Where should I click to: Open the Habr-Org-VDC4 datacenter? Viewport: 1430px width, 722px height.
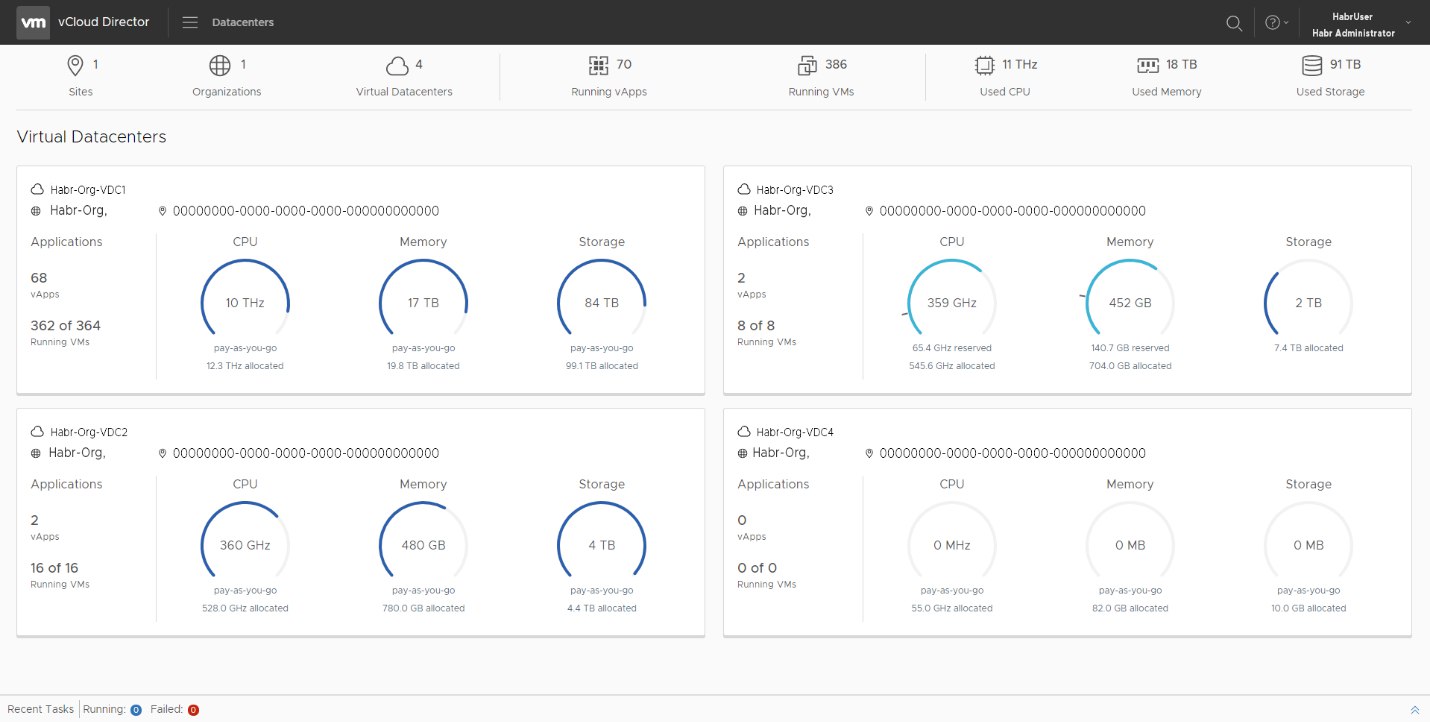point(795,432)
